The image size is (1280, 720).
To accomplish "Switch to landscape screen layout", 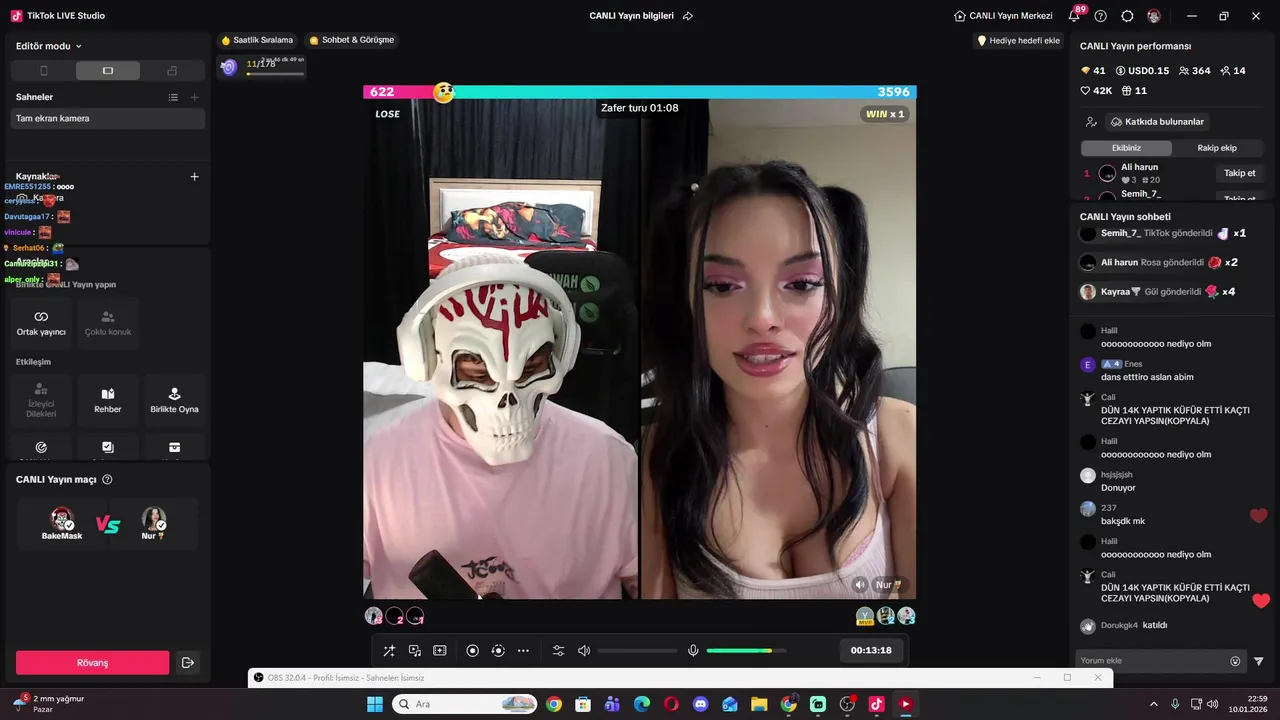I will coord(108,71).
